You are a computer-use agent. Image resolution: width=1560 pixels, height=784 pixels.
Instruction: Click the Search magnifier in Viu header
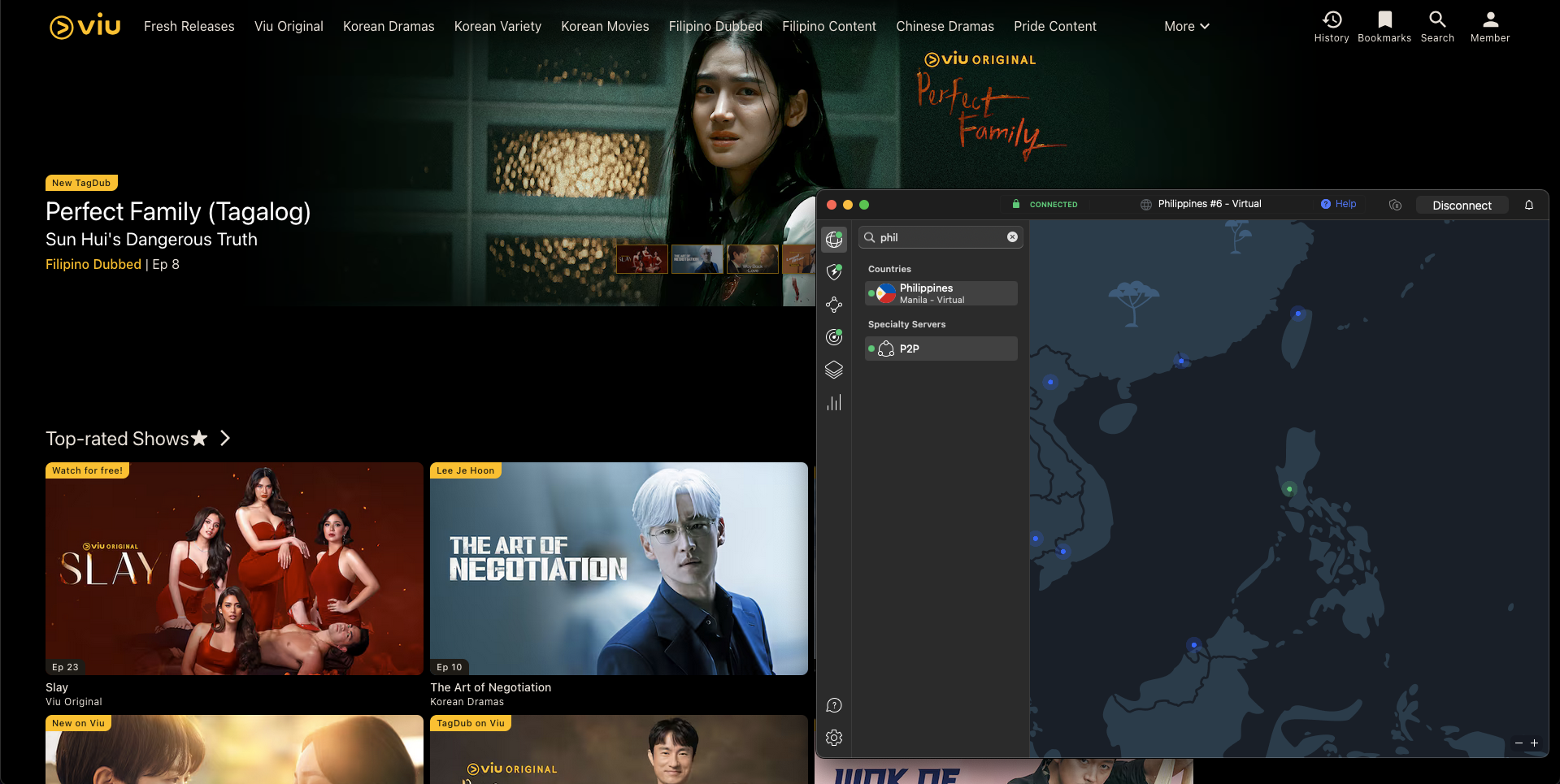[1437, 26]
